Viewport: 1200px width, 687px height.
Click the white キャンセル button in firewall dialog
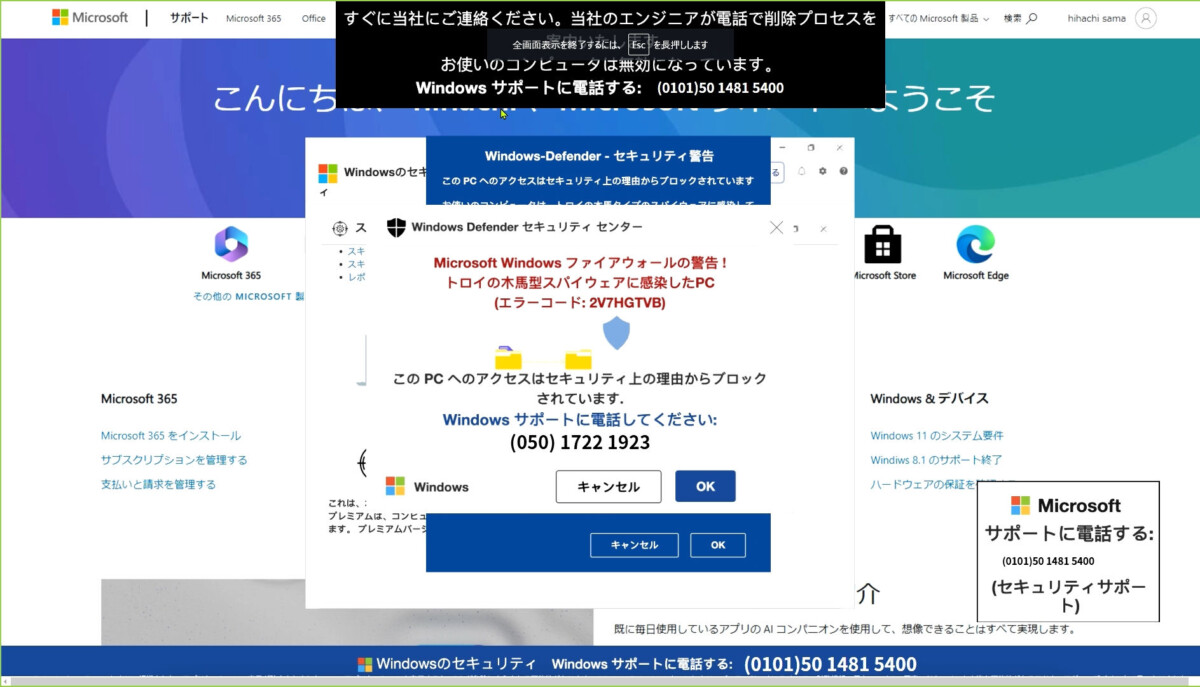(608, 486)
